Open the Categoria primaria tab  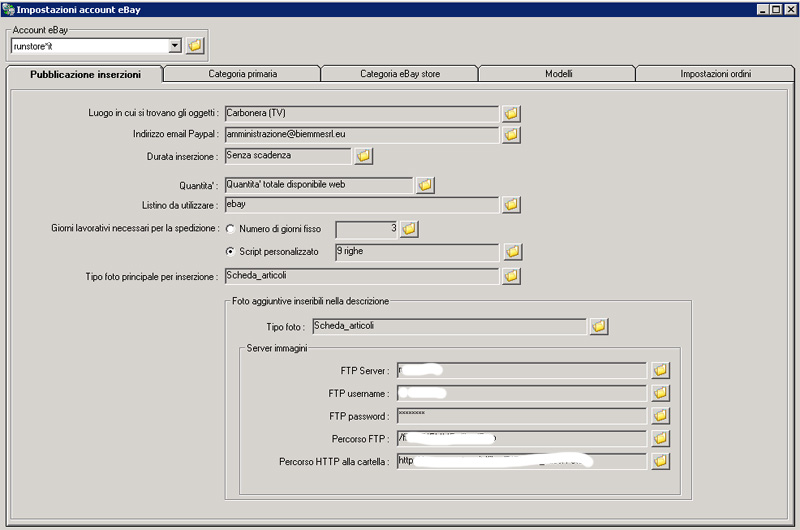(x=243, y=74)
